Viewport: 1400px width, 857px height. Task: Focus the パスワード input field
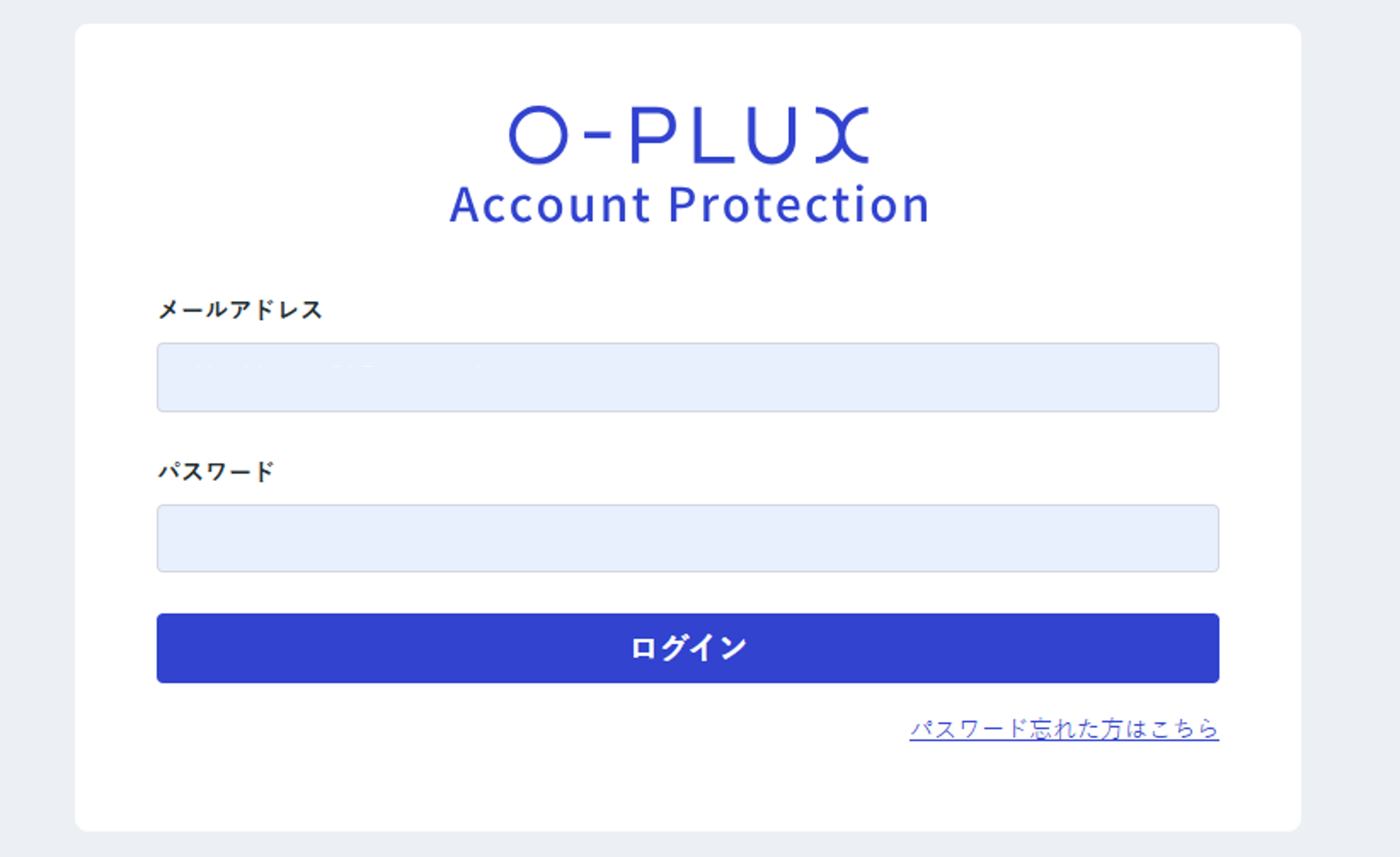688,538
